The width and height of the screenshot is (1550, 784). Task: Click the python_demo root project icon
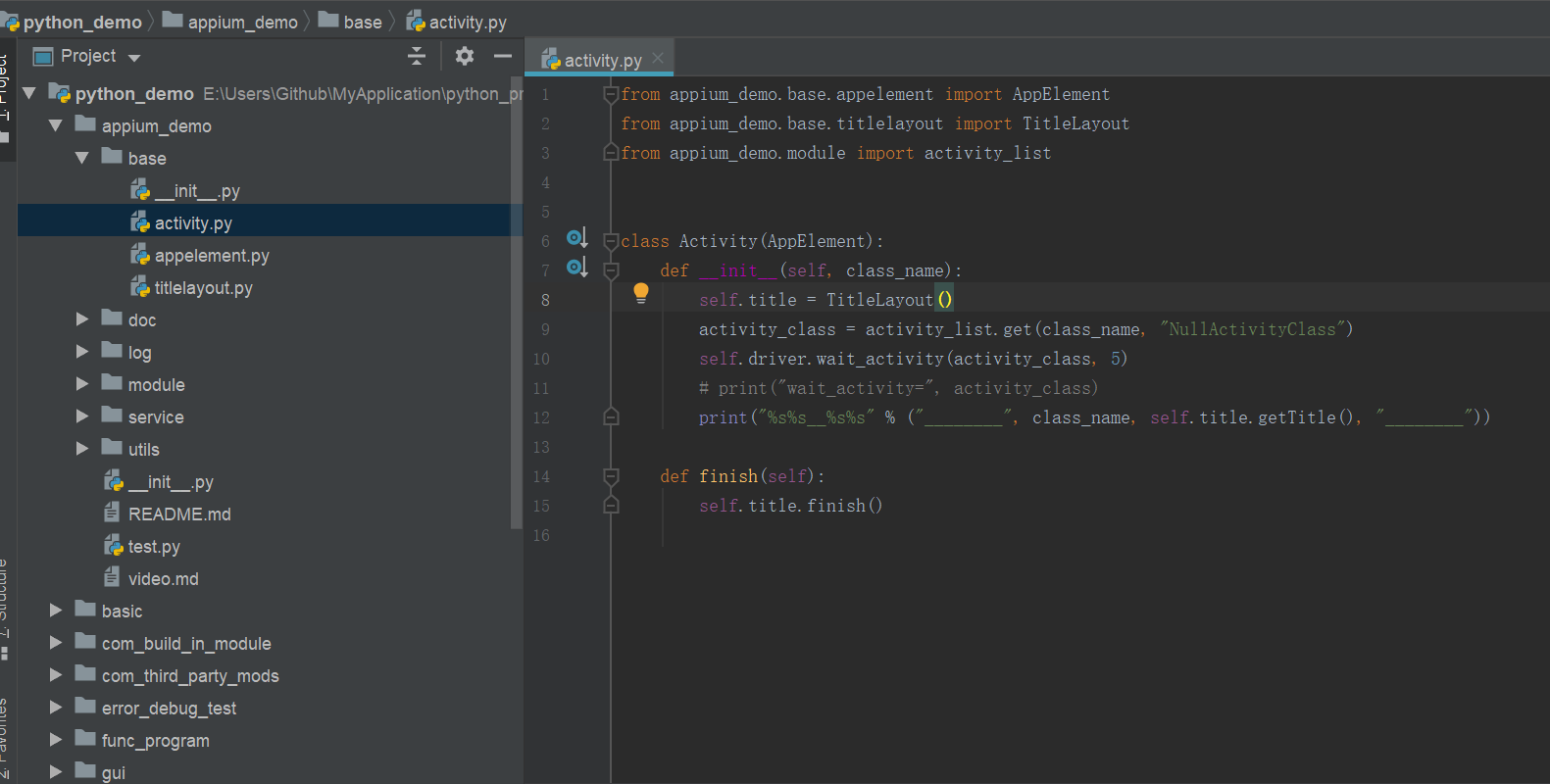[60, 93]
